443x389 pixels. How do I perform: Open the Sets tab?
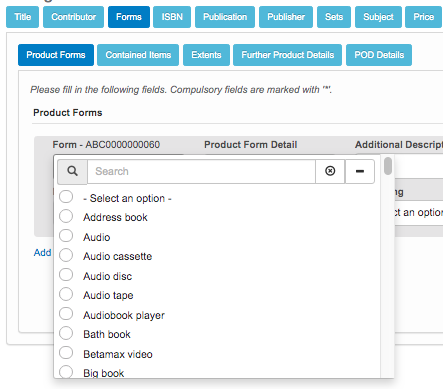click(334, 17)
